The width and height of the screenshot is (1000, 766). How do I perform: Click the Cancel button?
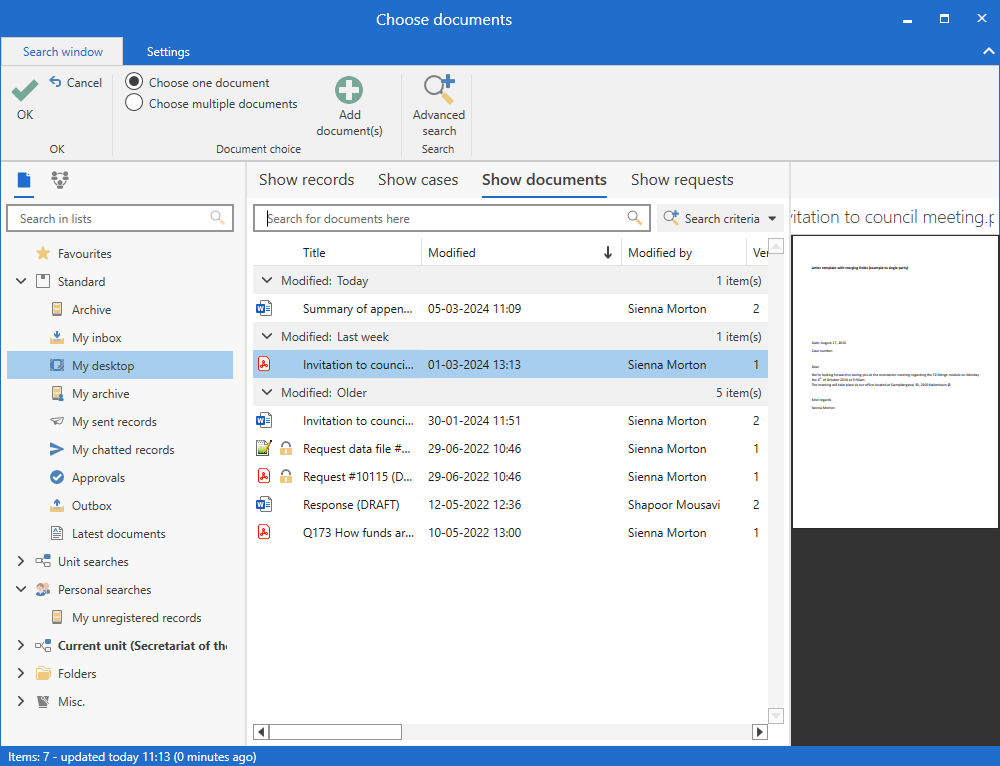pos(76,83)
